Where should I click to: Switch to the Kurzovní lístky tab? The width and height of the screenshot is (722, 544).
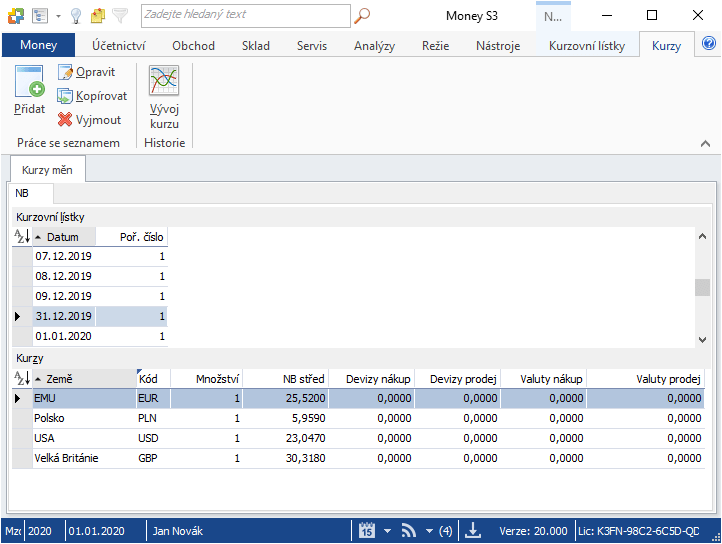[x=586, y=46]
